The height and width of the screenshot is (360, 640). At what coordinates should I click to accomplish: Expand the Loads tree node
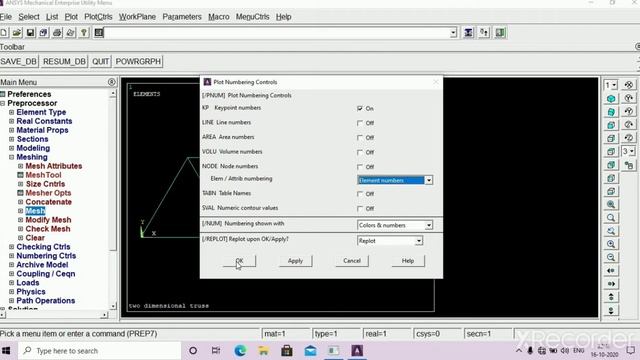pyautogui.click(x=11, y=283)
